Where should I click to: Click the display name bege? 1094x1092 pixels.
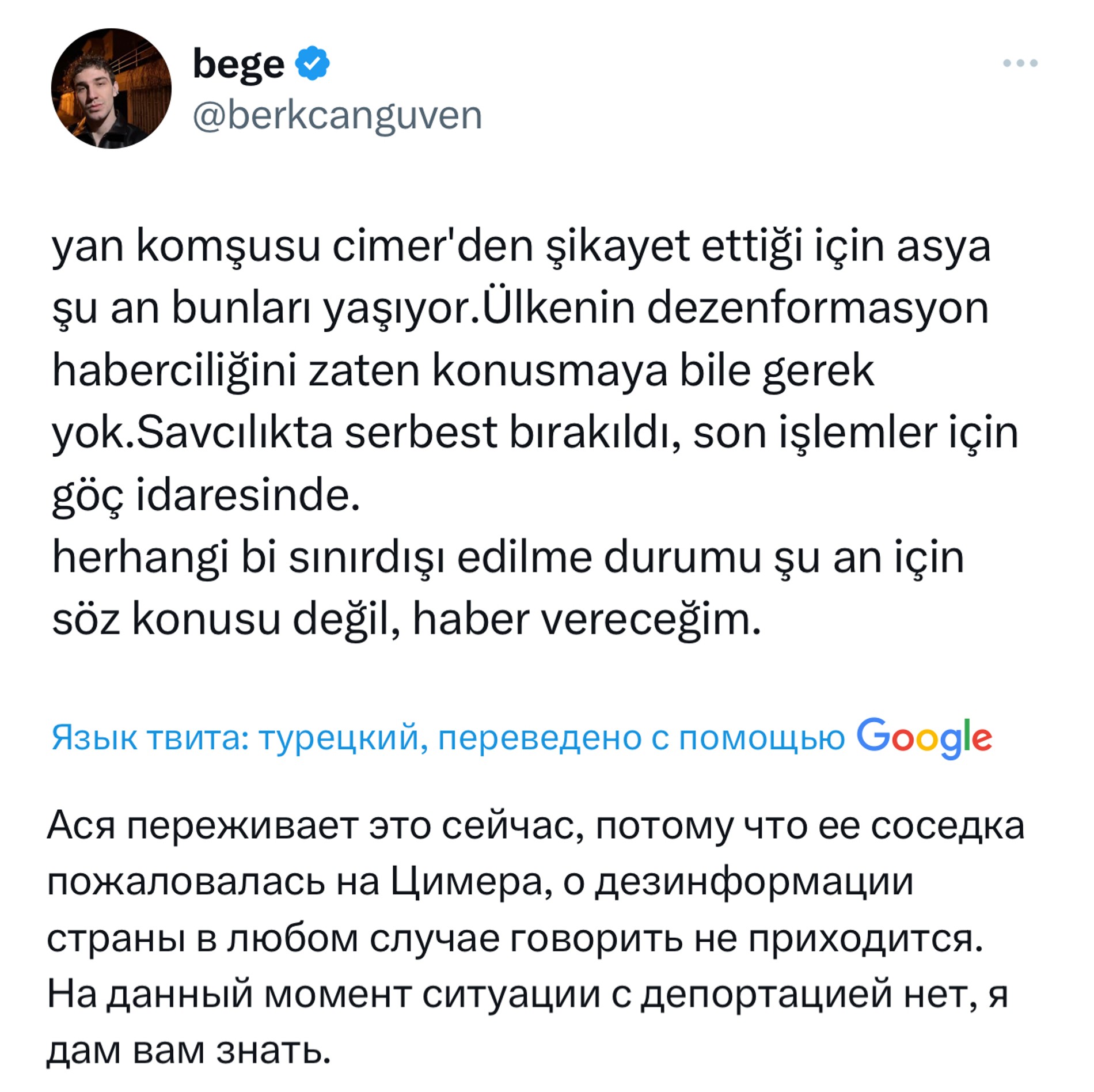[x=238, y=63]
